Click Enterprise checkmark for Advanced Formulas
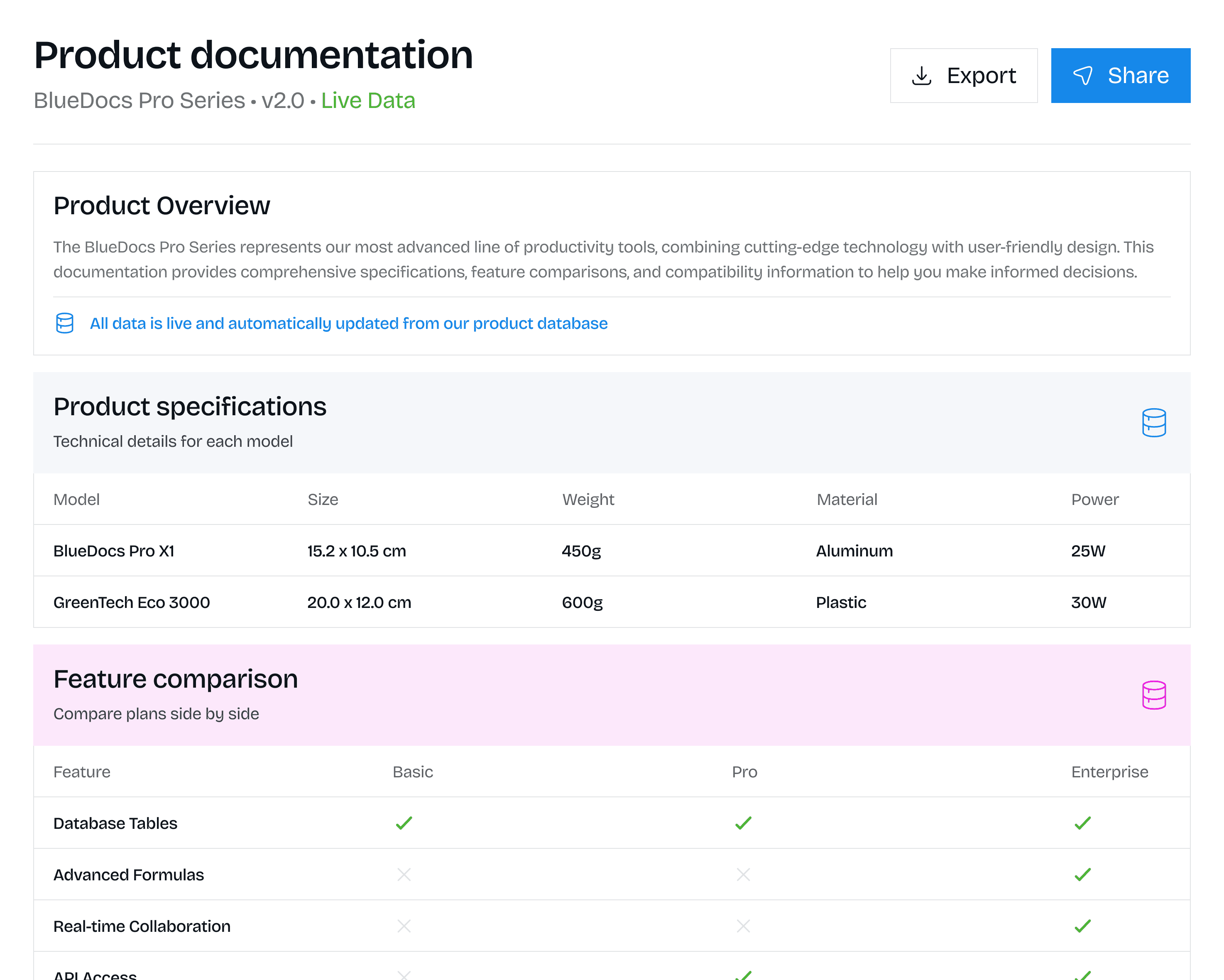 tap(1082, 875)
